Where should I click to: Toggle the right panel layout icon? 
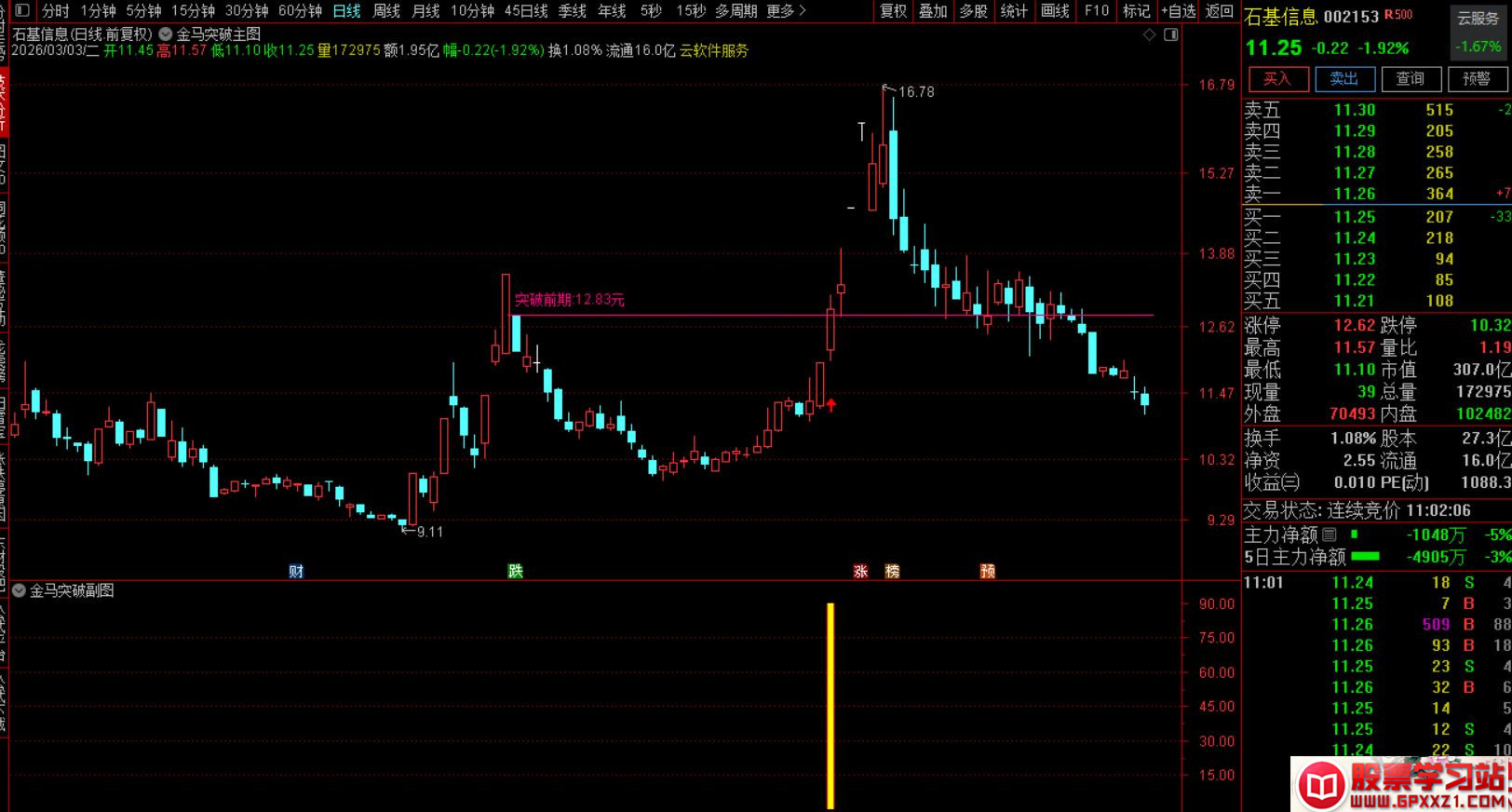pyautogui.click(x=1171, y=34)
